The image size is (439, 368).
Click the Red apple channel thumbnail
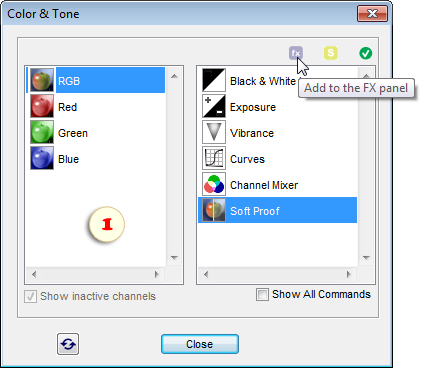[x=42, y=106]
